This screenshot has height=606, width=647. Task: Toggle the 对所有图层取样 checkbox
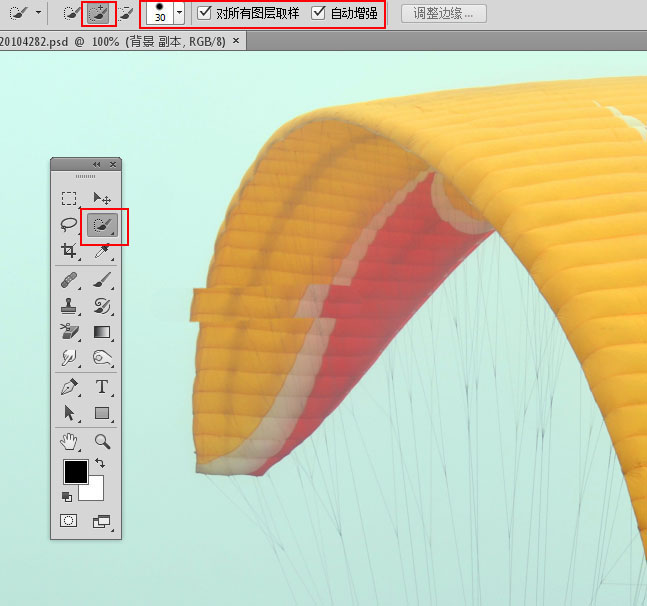(x=204, y=13)
